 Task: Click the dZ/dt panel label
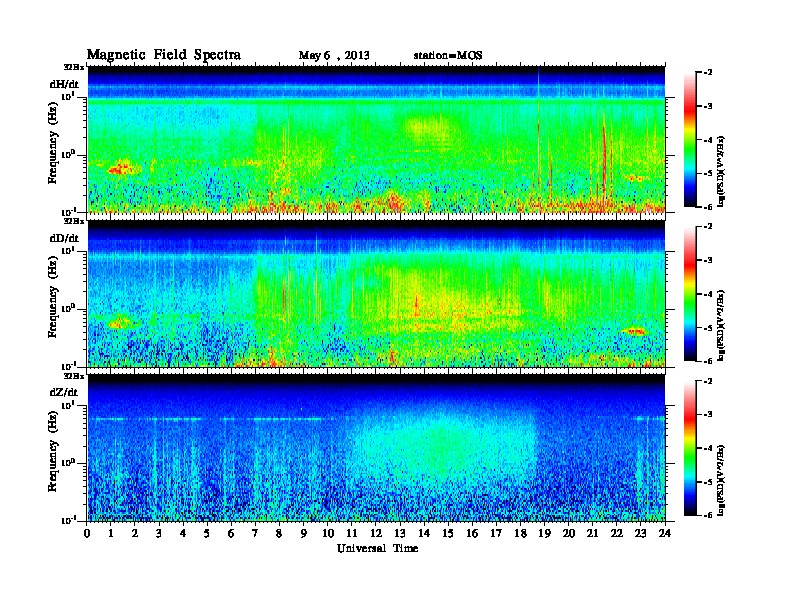coord(64,392)
